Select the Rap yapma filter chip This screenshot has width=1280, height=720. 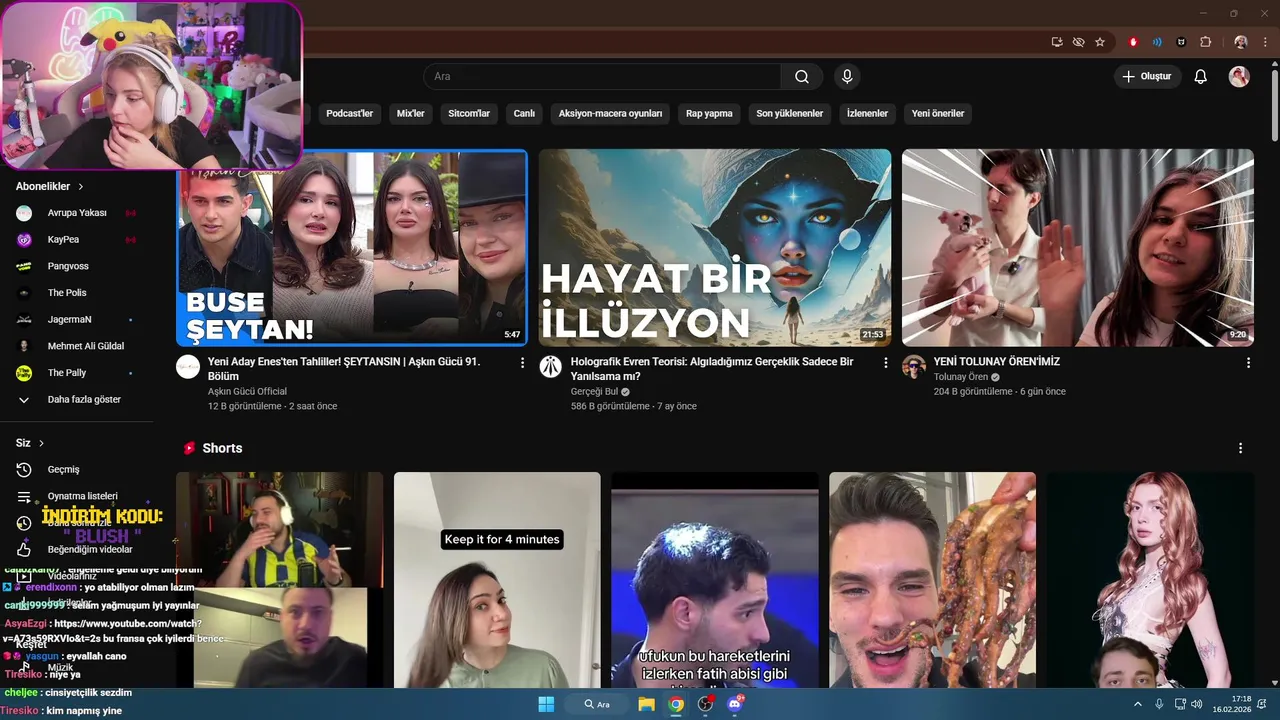point(709,114)
